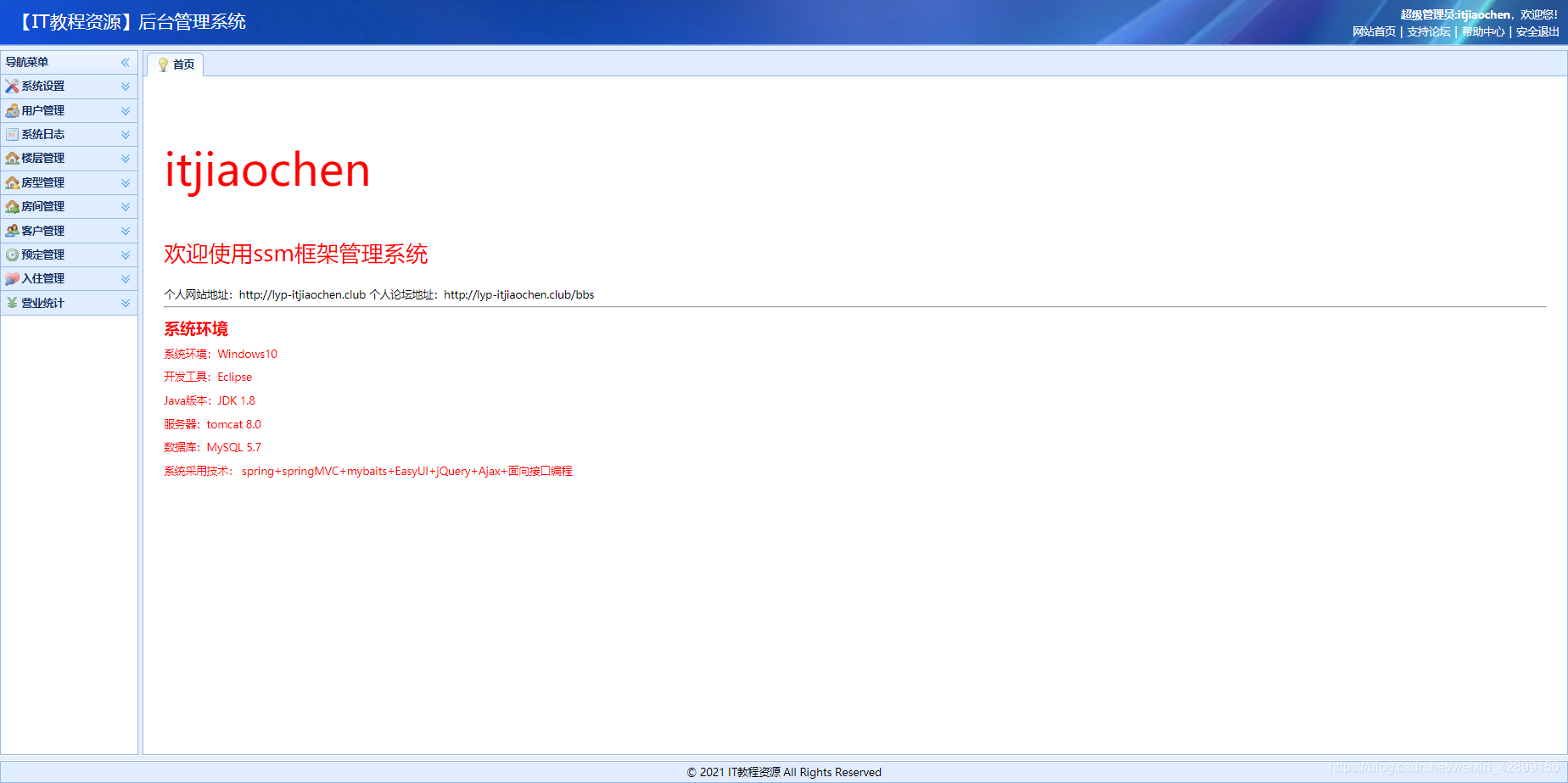Click the 超级管理员:itjiaochen welcome text
Viewport: 1568px width, 783px height.
point(1479,14)
